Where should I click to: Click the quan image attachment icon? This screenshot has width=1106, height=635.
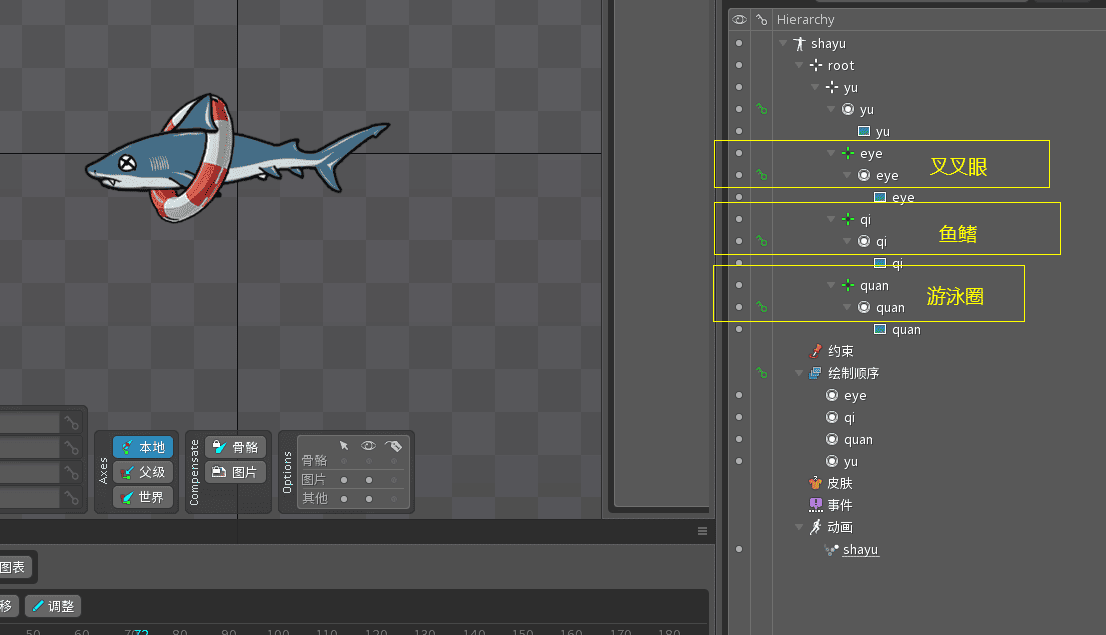[x=880, y=329]
